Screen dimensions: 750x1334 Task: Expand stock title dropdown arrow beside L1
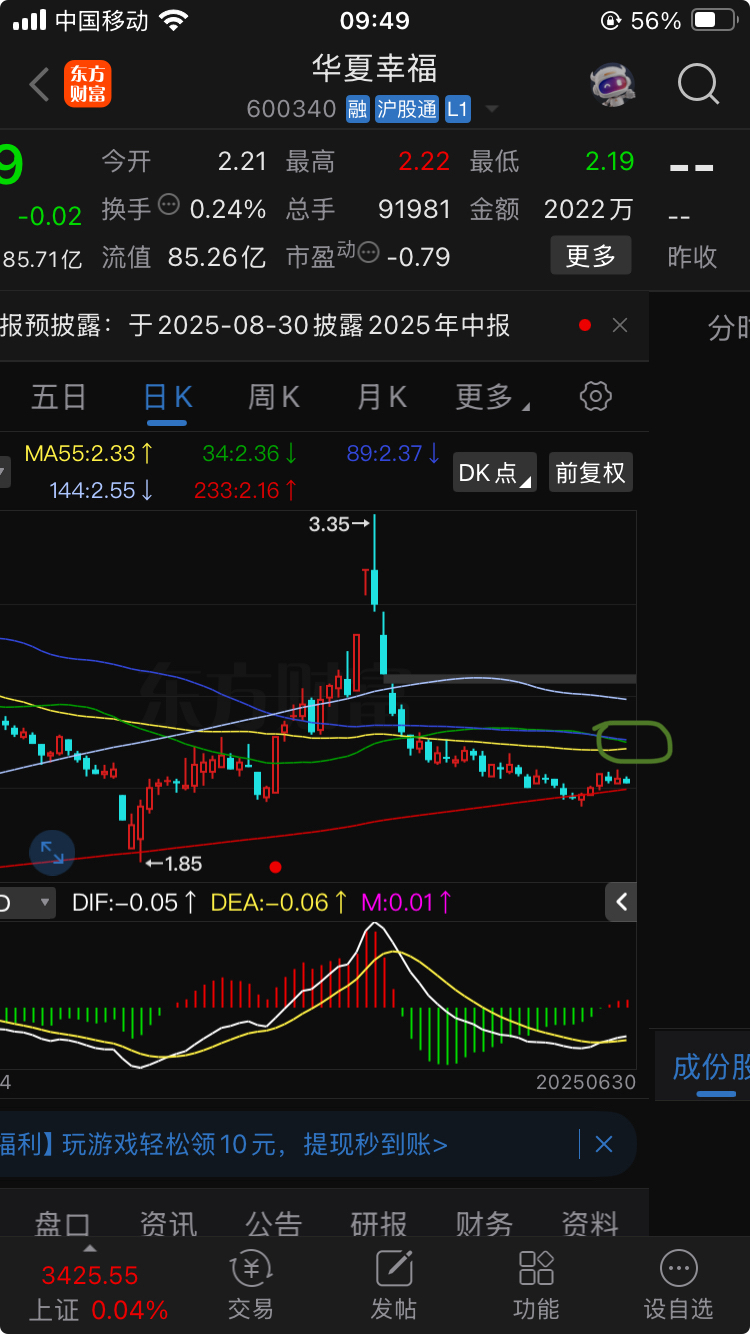pyautogui.click(x=490, y=109)
